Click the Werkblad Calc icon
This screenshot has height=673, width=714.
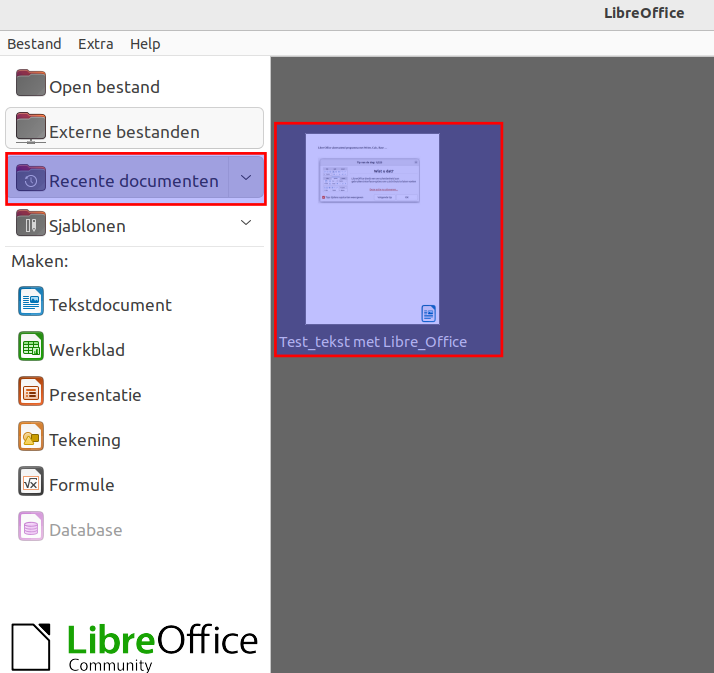(31, 346)
